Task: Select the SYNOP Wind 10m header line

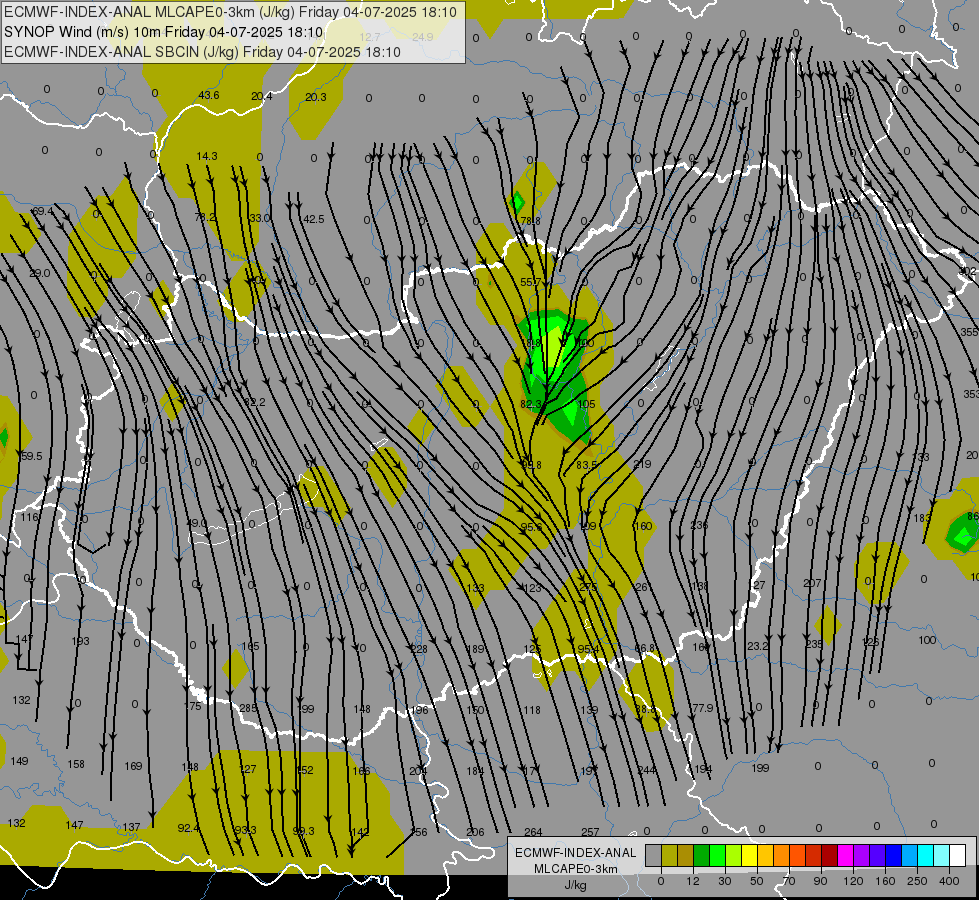Action: (x=164, y=32)
